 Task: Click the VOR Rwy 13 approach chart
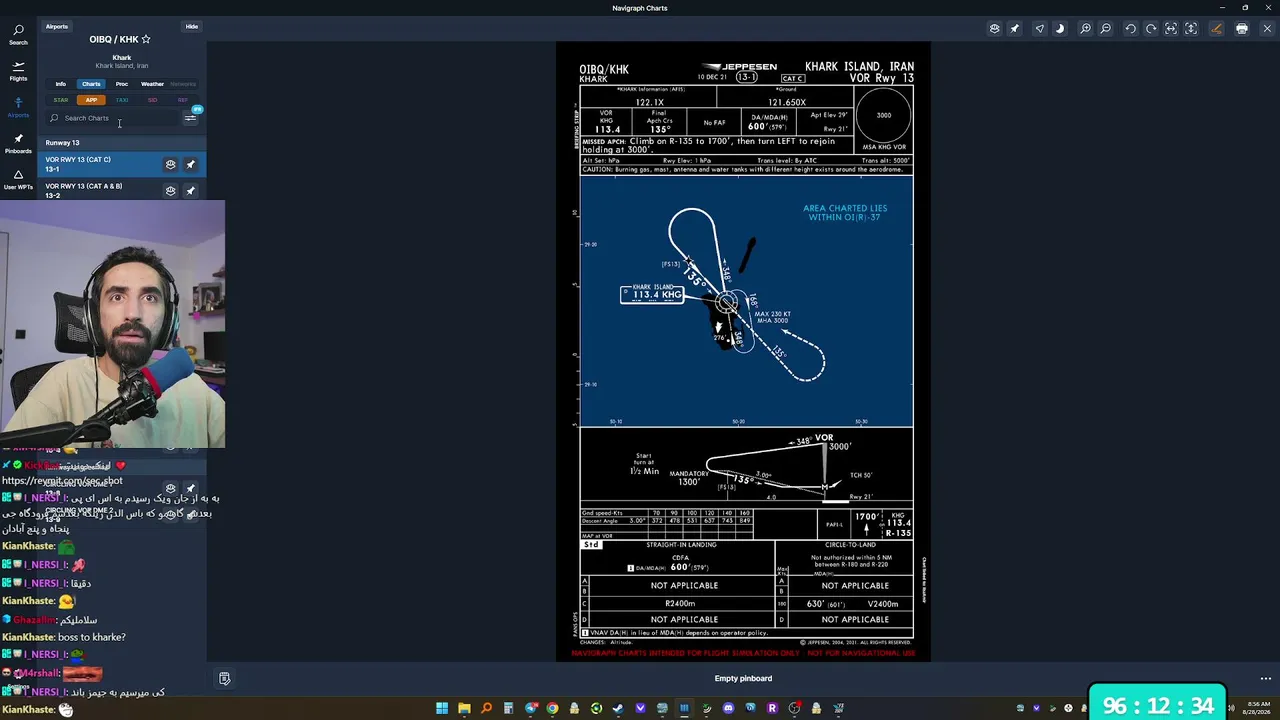click(743, 351)
